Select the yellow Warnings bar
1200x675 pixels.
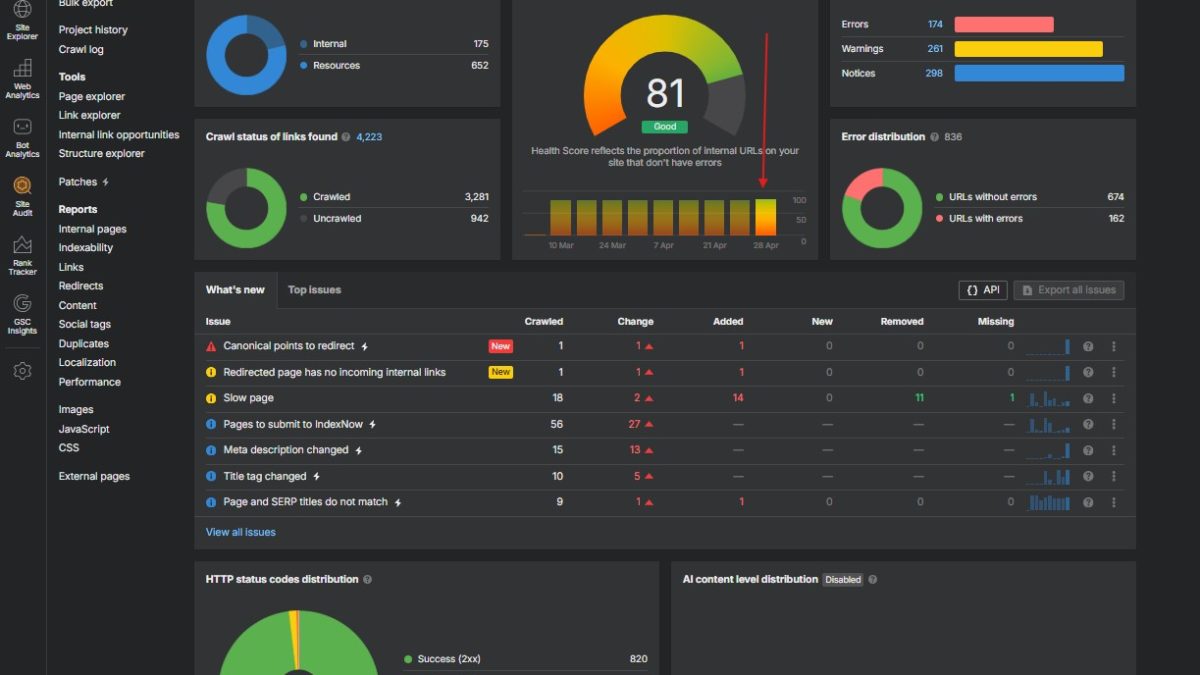tap(1029, 49)
